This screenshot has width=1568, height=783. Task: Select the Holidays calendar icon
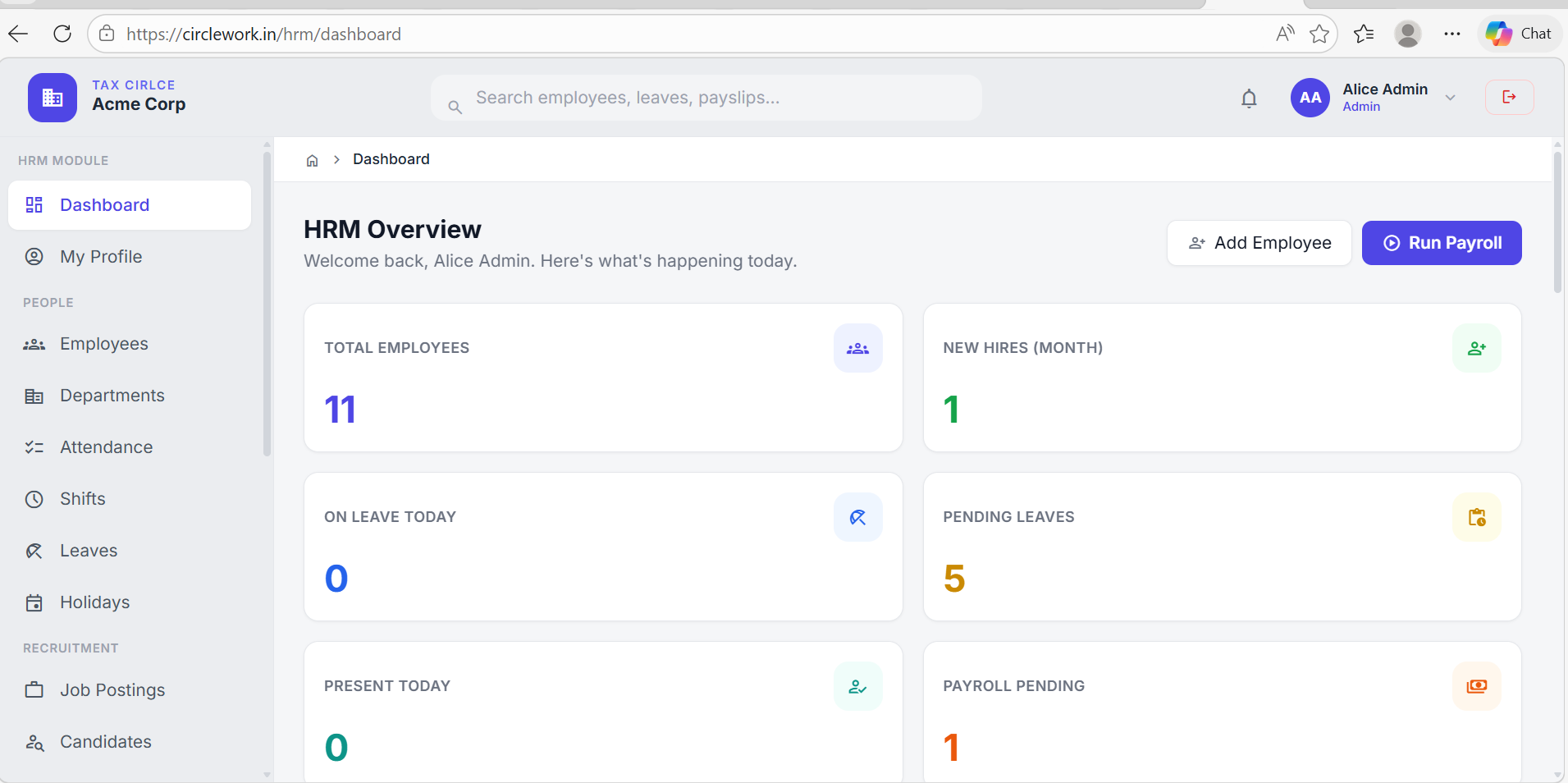point(34,602)
